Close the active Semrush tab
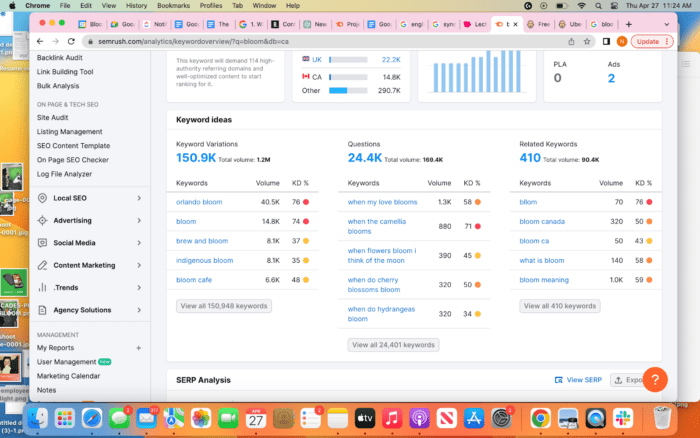The image size is (700, 438). [516, 24]
